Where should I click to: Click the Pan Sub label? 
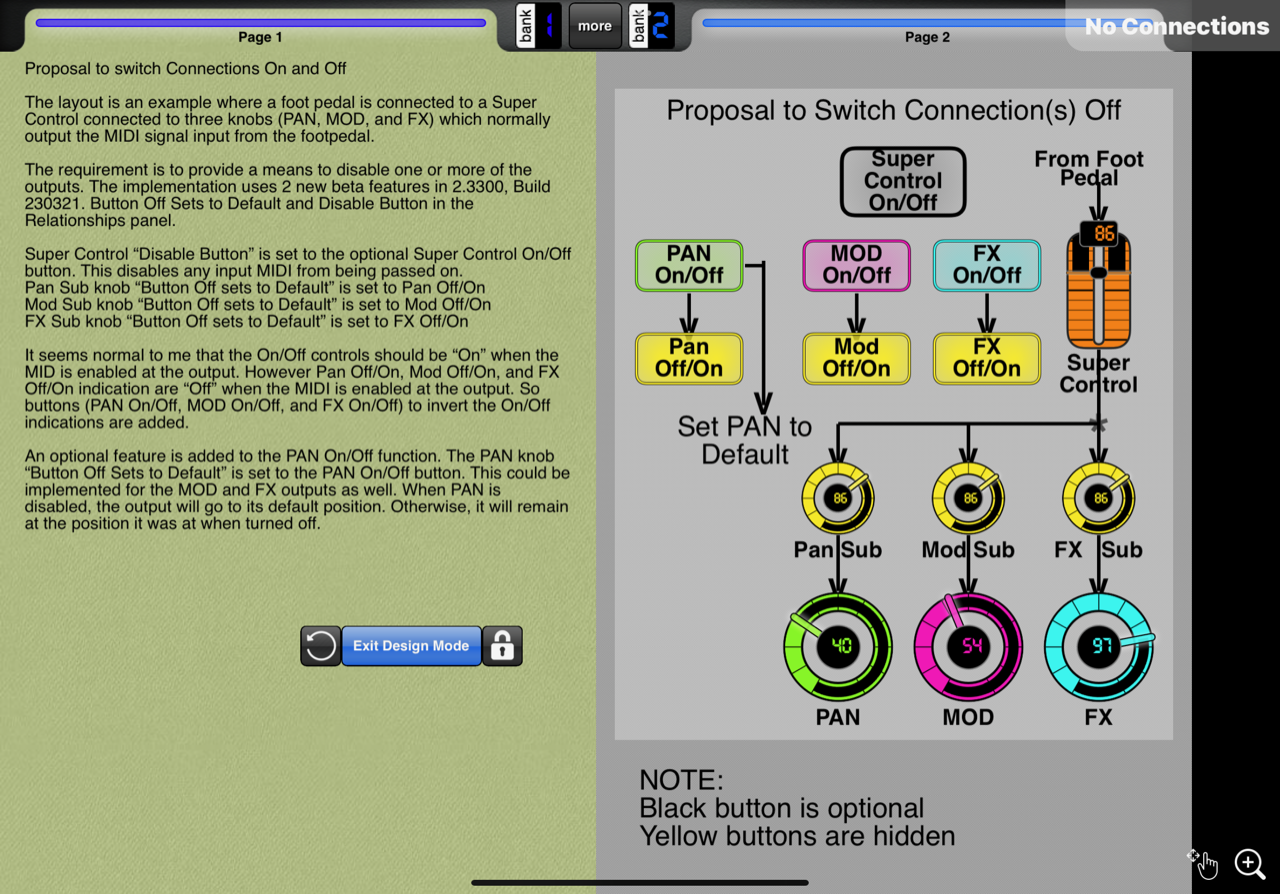point(838,550)
